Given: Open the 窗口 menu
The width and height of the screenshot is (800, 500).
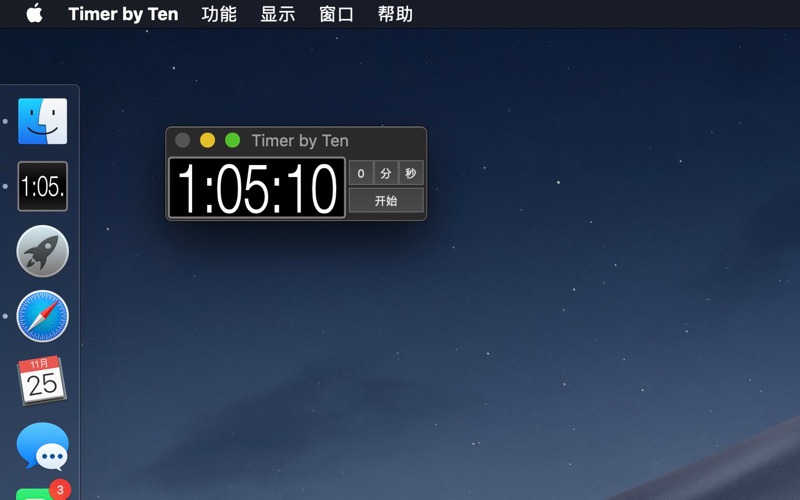Looking at the screenshot, I should (336, 14).
